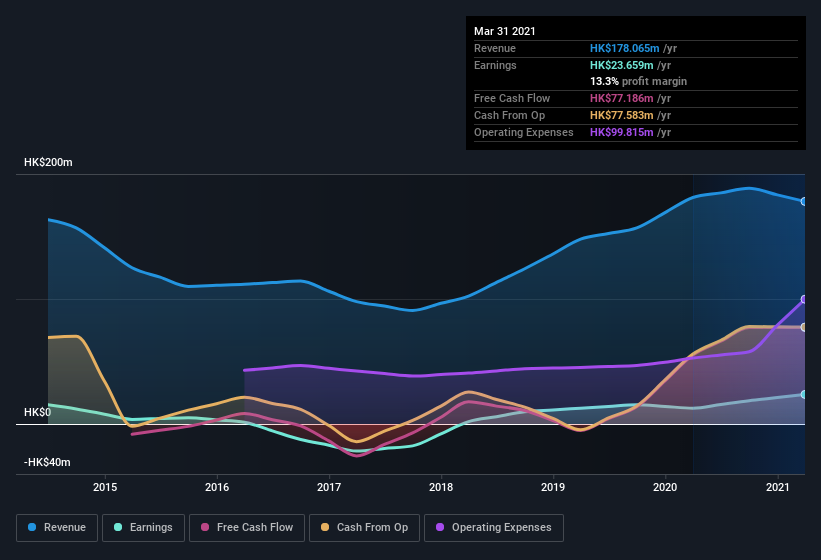Click the HK$77.583m cash from op value

(622, 115)
